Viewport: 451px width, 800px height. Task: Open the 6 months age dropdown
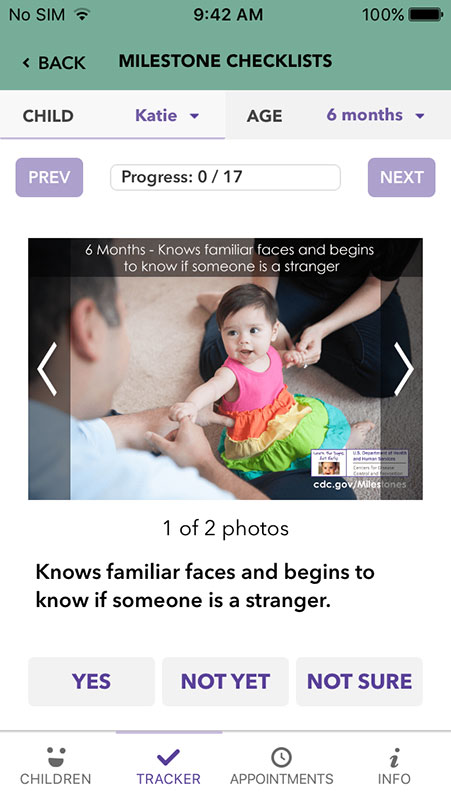pos(375,115)
